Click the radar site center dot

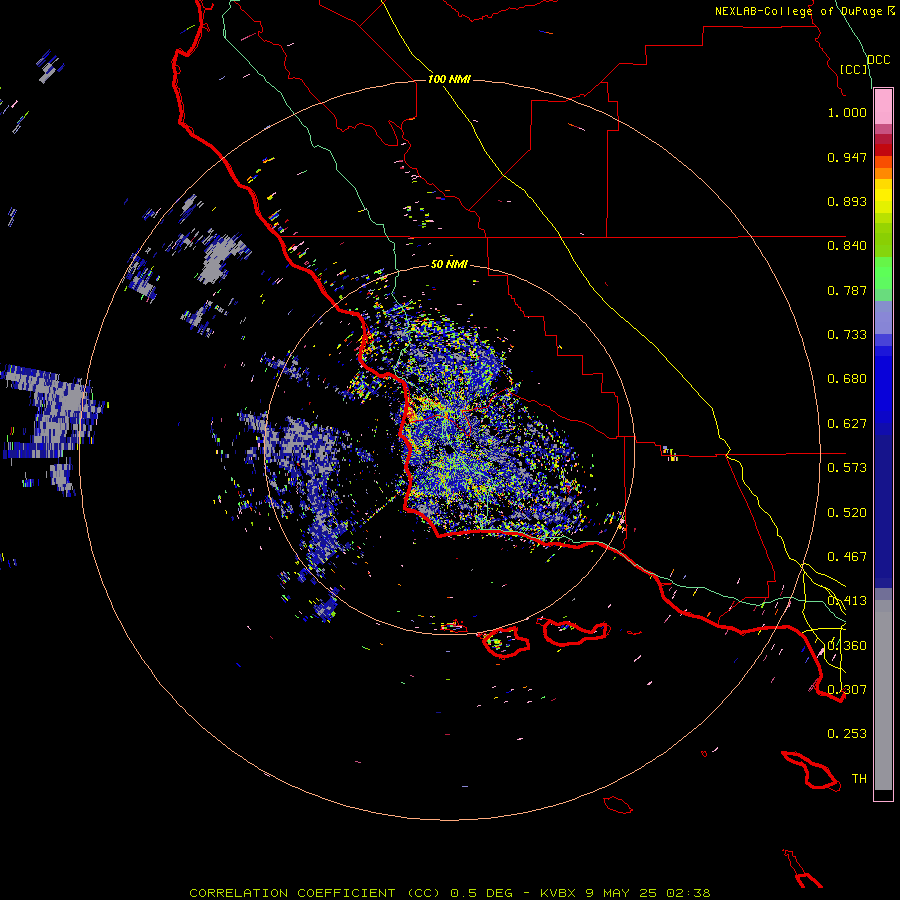click(448, 450)
